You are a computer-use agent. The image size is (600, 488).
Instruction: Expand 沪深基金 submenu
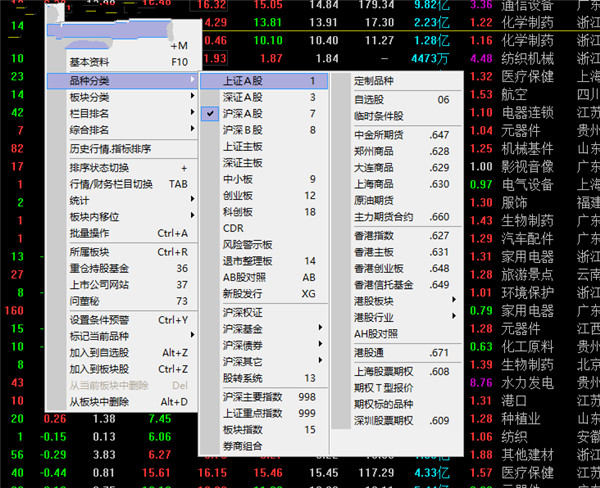(x=264, y=329)
